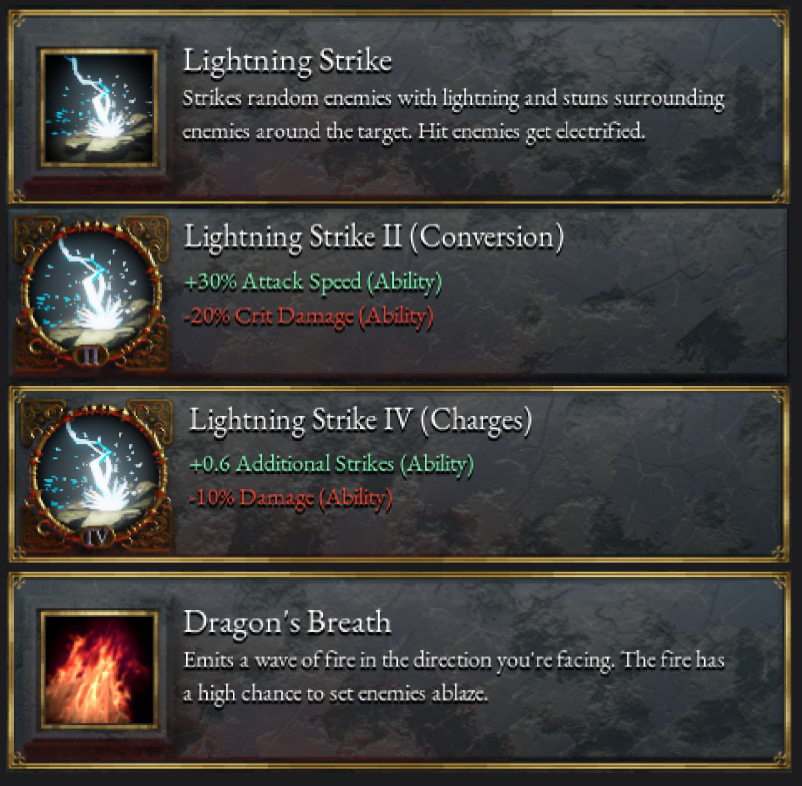Click the Lightning Strike IV (Charges) title
Viewport: 802px width, 786px height.
[x=361, y=421]
